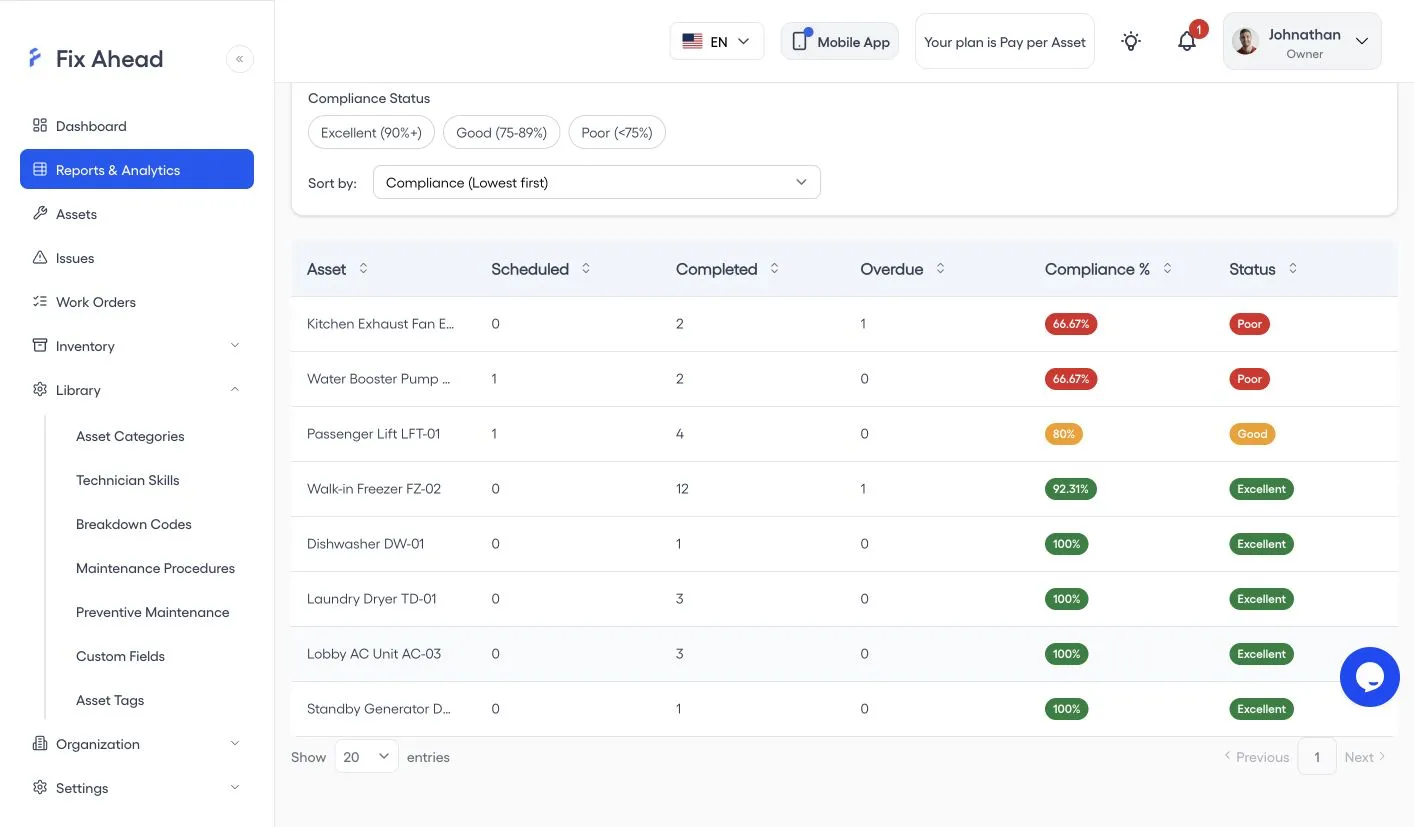Screen dimensions: 1414x827
Task: Click the Inventory box icon
Action: click(x=40, y=345)
